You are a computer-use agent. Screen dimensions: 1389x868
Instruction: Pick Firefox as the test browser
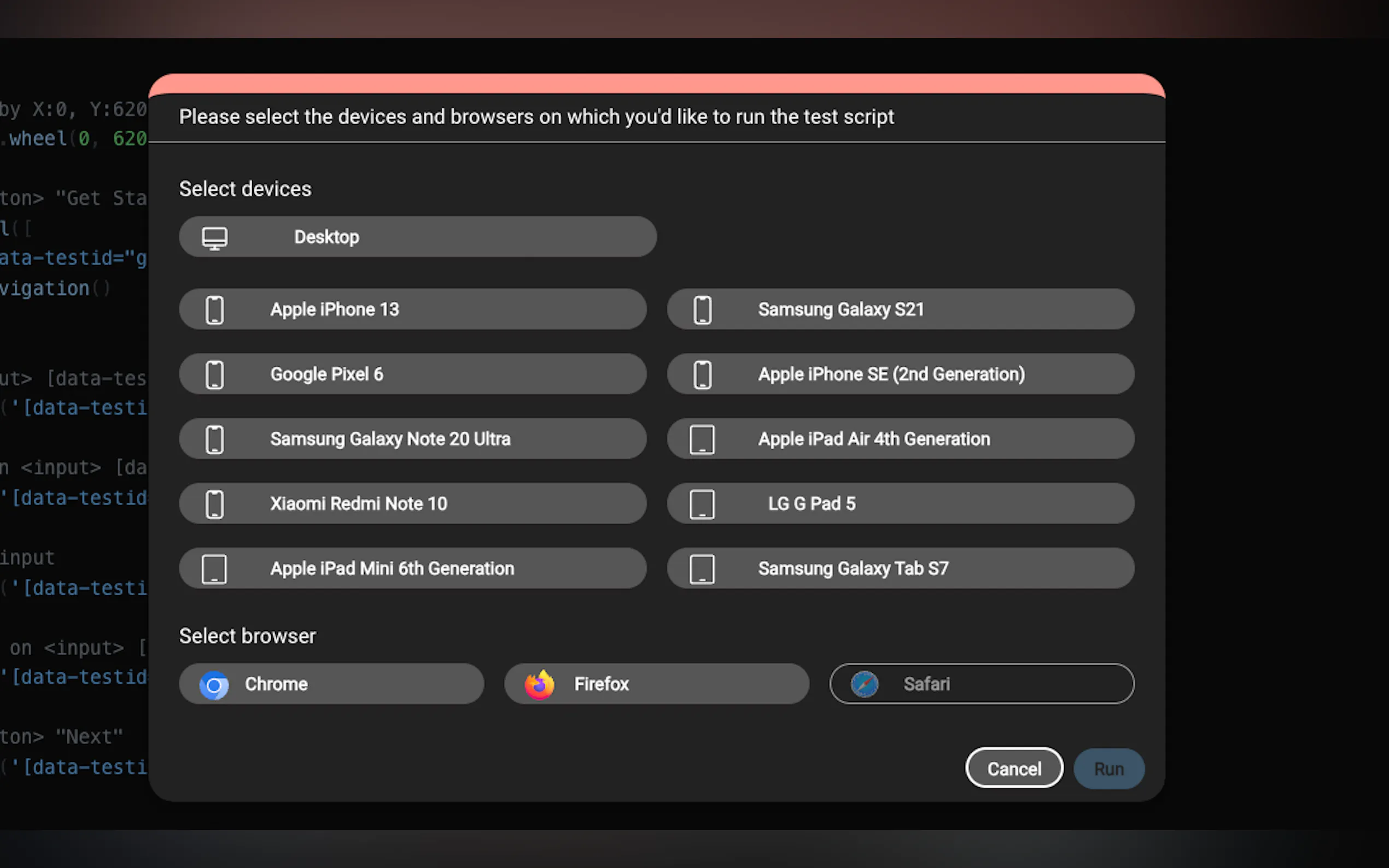tap(656, 684)
